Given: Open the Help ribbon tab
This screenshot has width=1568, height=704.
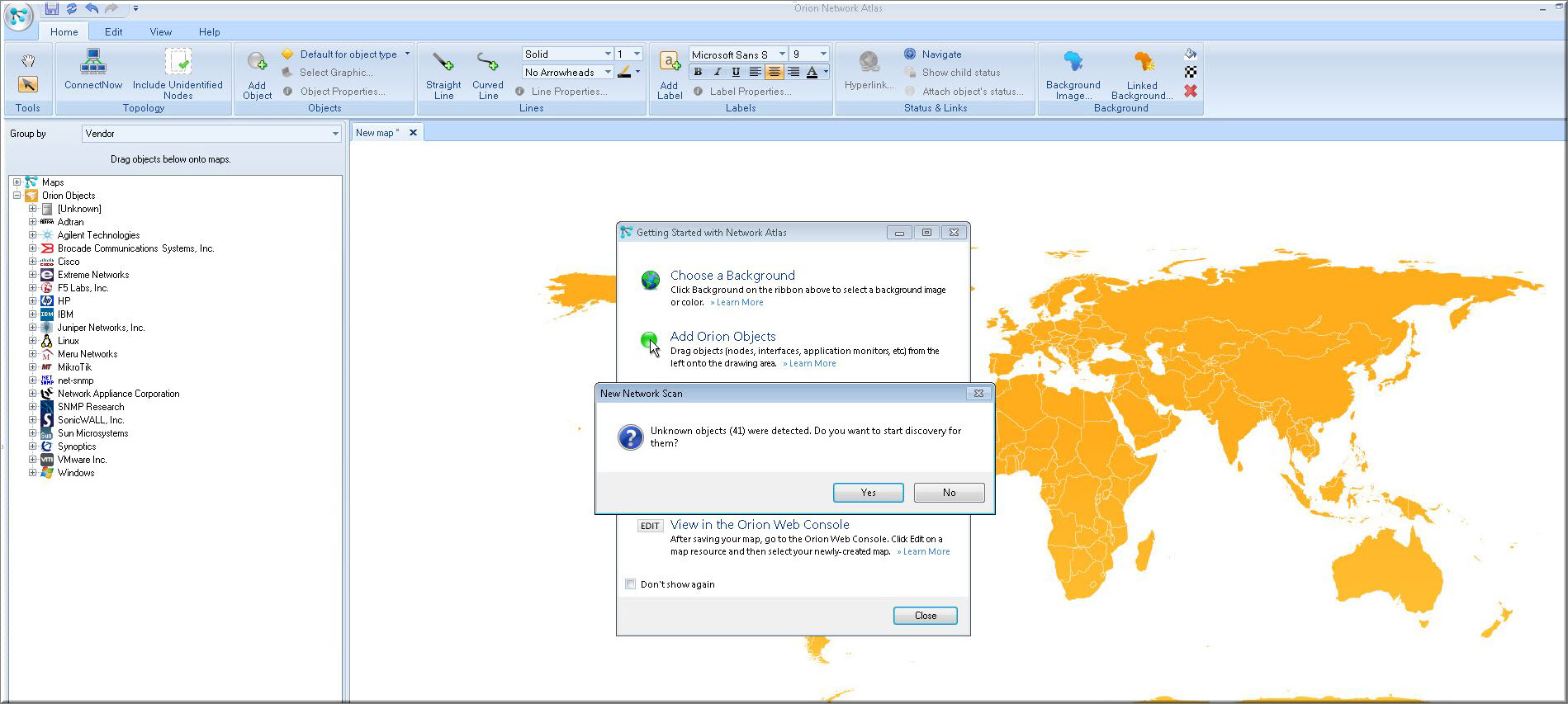Looking at the screenshot, I should (210, 32).
